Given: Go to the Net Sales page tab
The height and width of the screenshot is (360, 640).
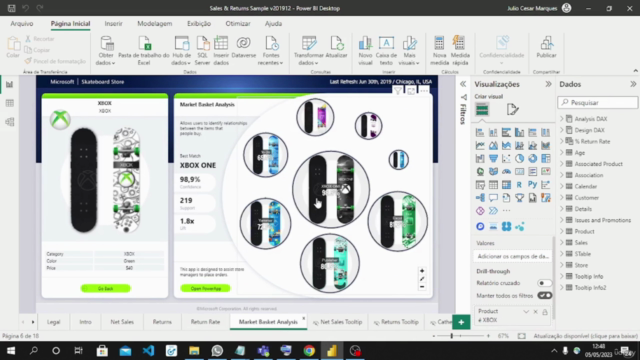Looking at the screenshot, I should click(x=122, y=322).
